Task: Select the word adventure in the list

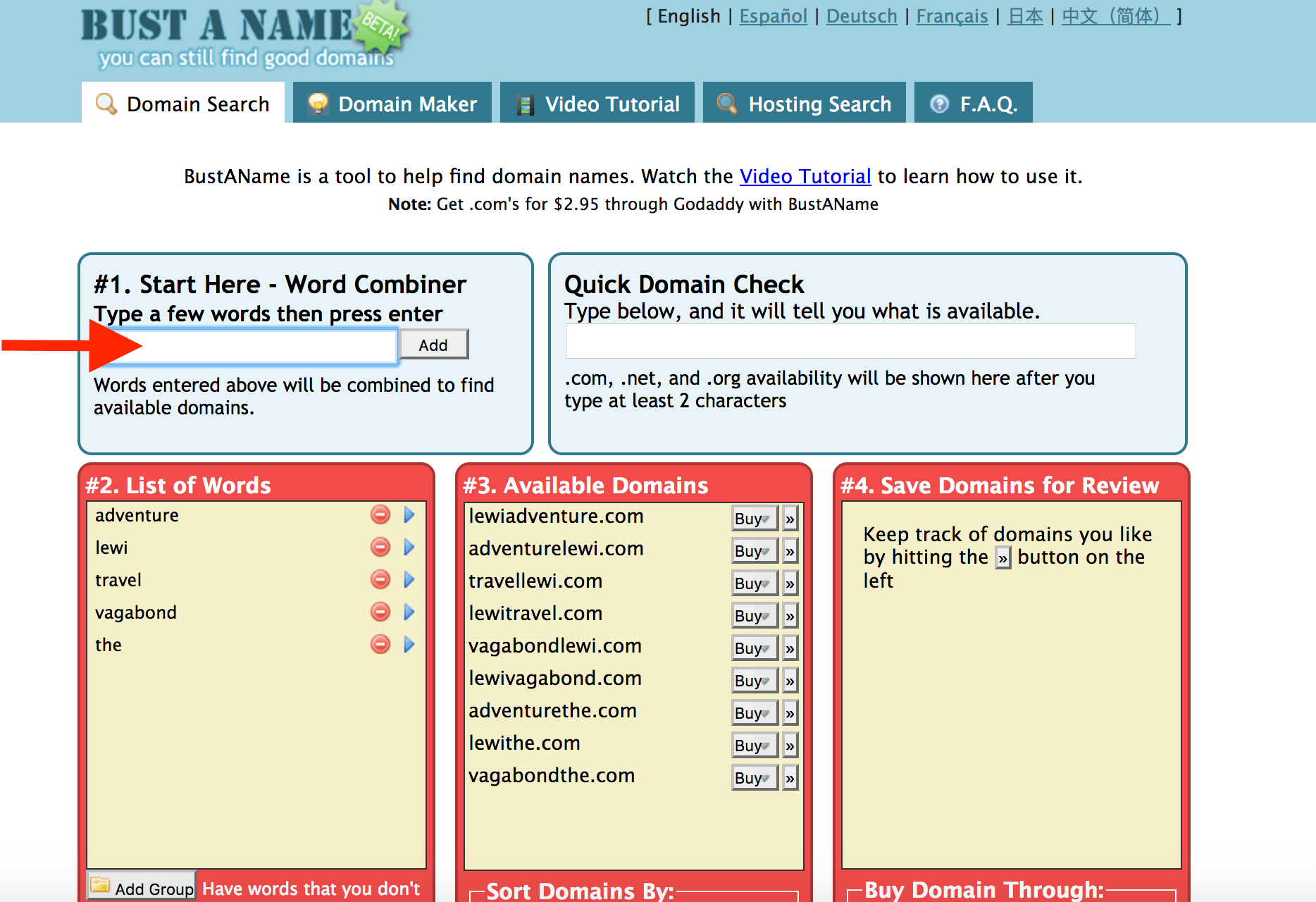Action: point(137,516)
